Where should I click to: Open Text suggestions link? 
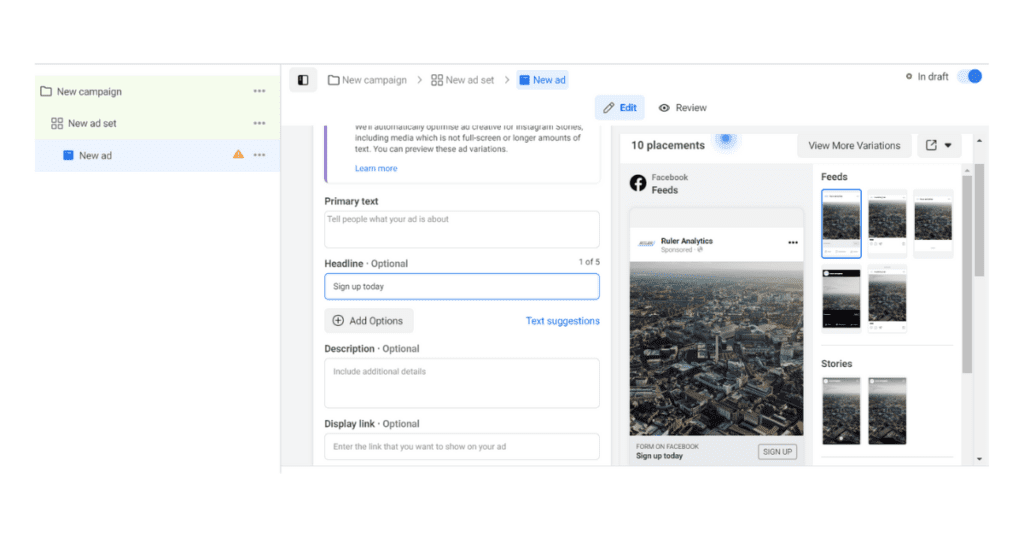pyautogui.click(x=562, y=321)
